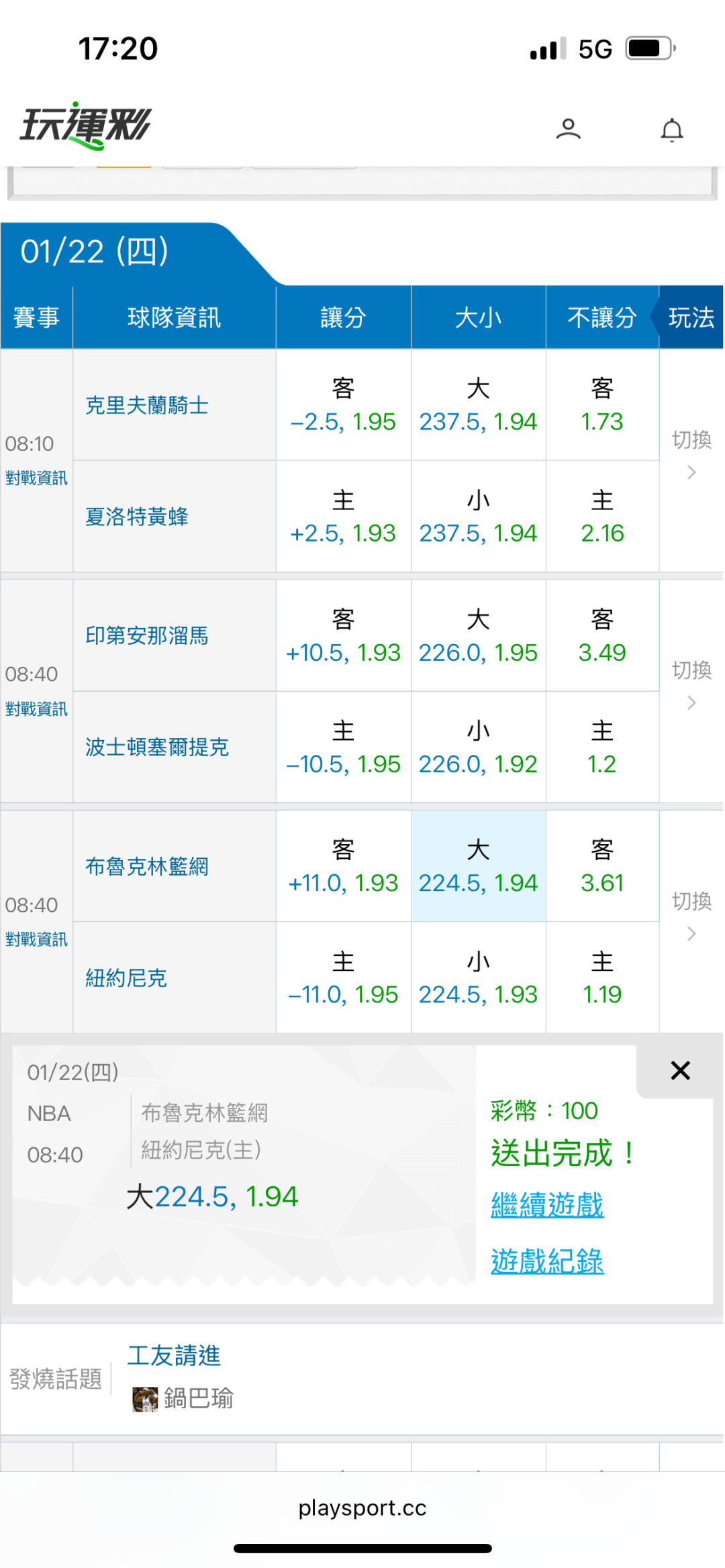Open 對戰資訊 for the 08:10 game

point(36,478)
